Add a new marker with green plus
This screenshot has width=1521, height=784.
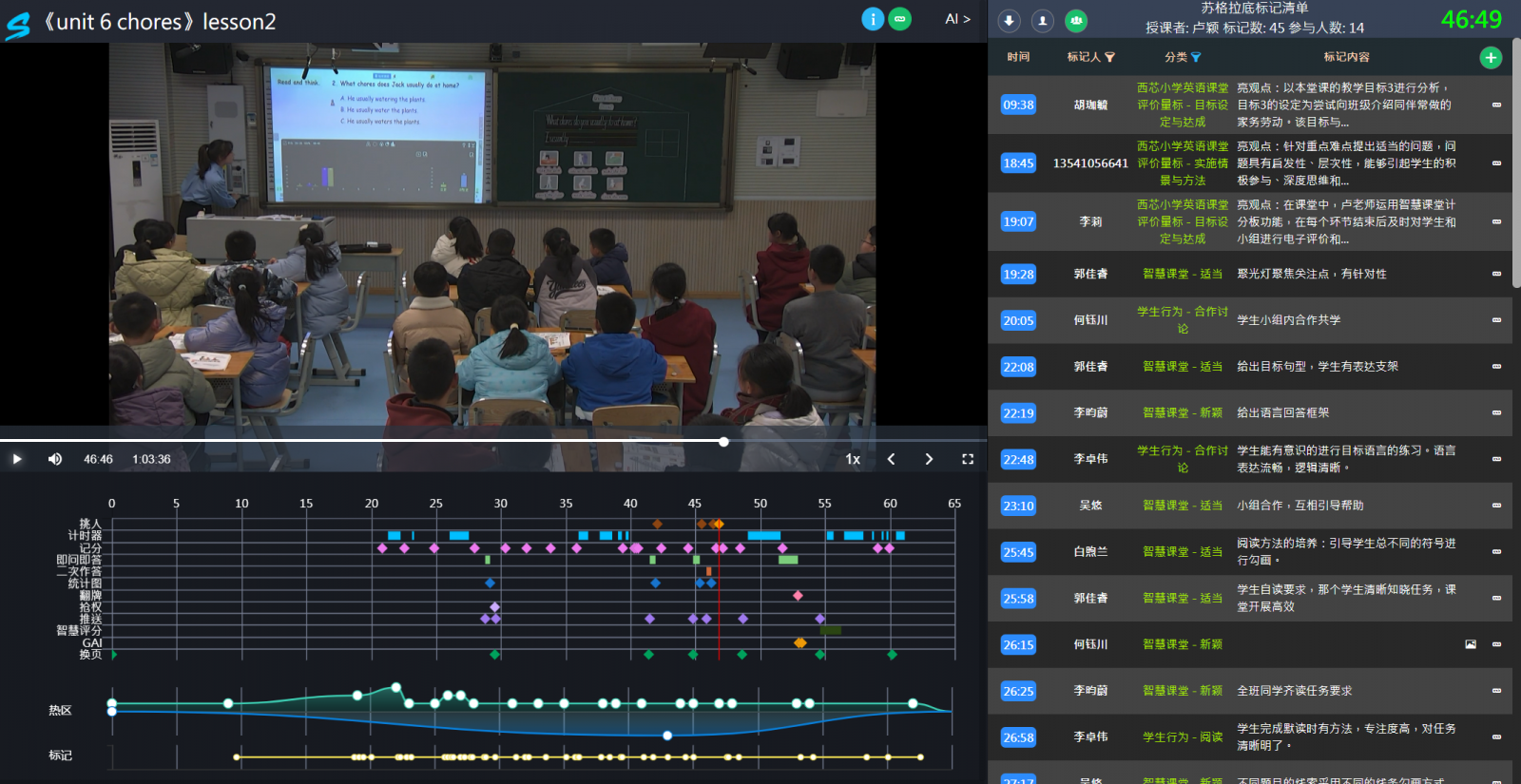(1491, 58)
